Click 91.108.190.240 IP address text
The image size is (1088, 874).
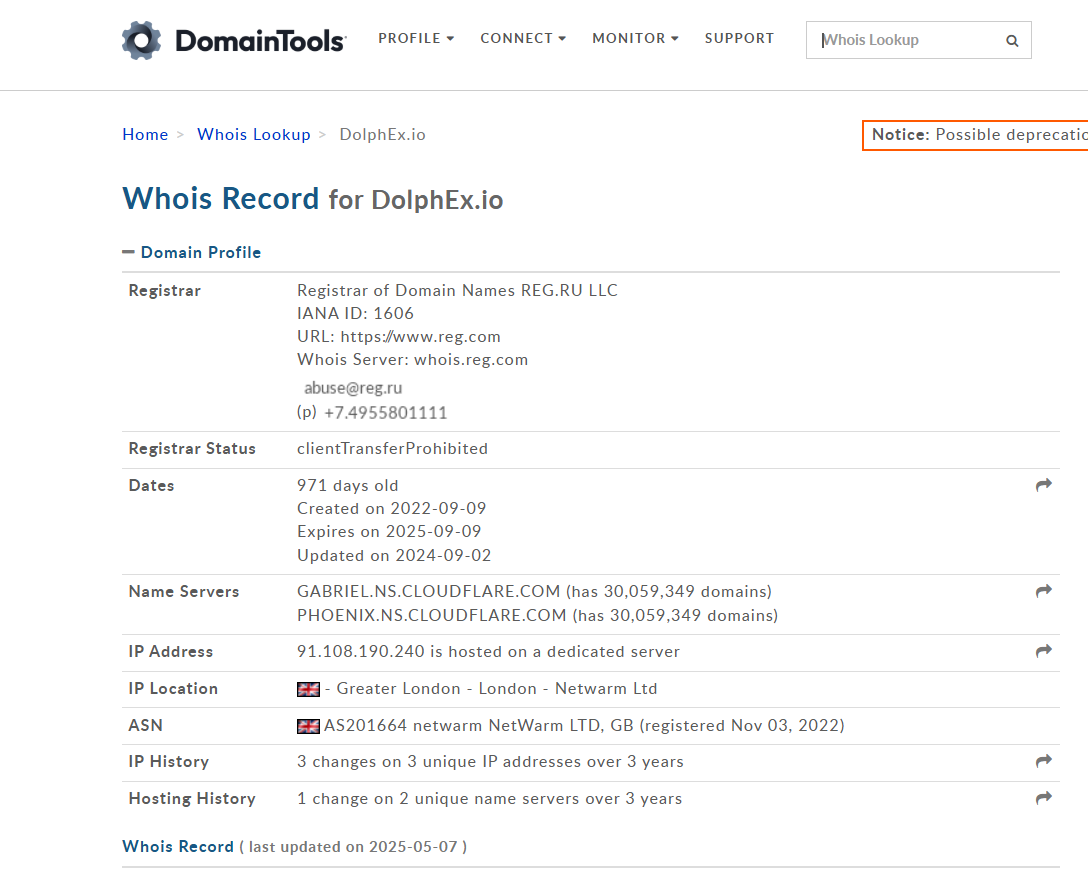pyautogui.click(x=361, y=651)
